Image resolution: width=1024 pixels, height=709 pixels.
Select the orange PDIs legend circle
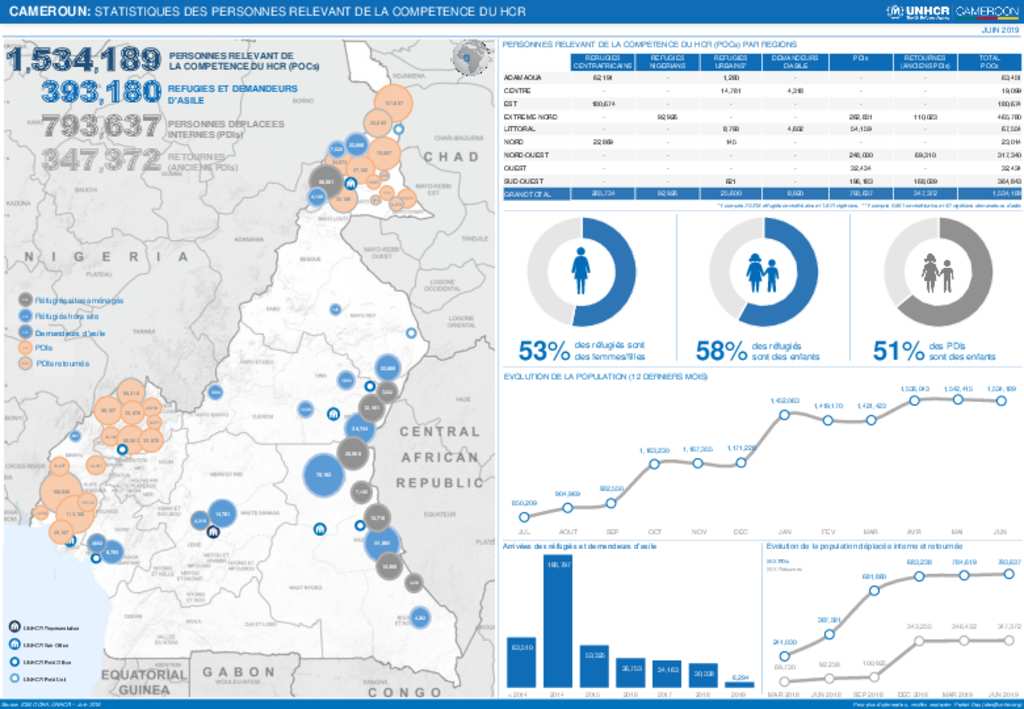pyautogui.click(x=25, y=347)
